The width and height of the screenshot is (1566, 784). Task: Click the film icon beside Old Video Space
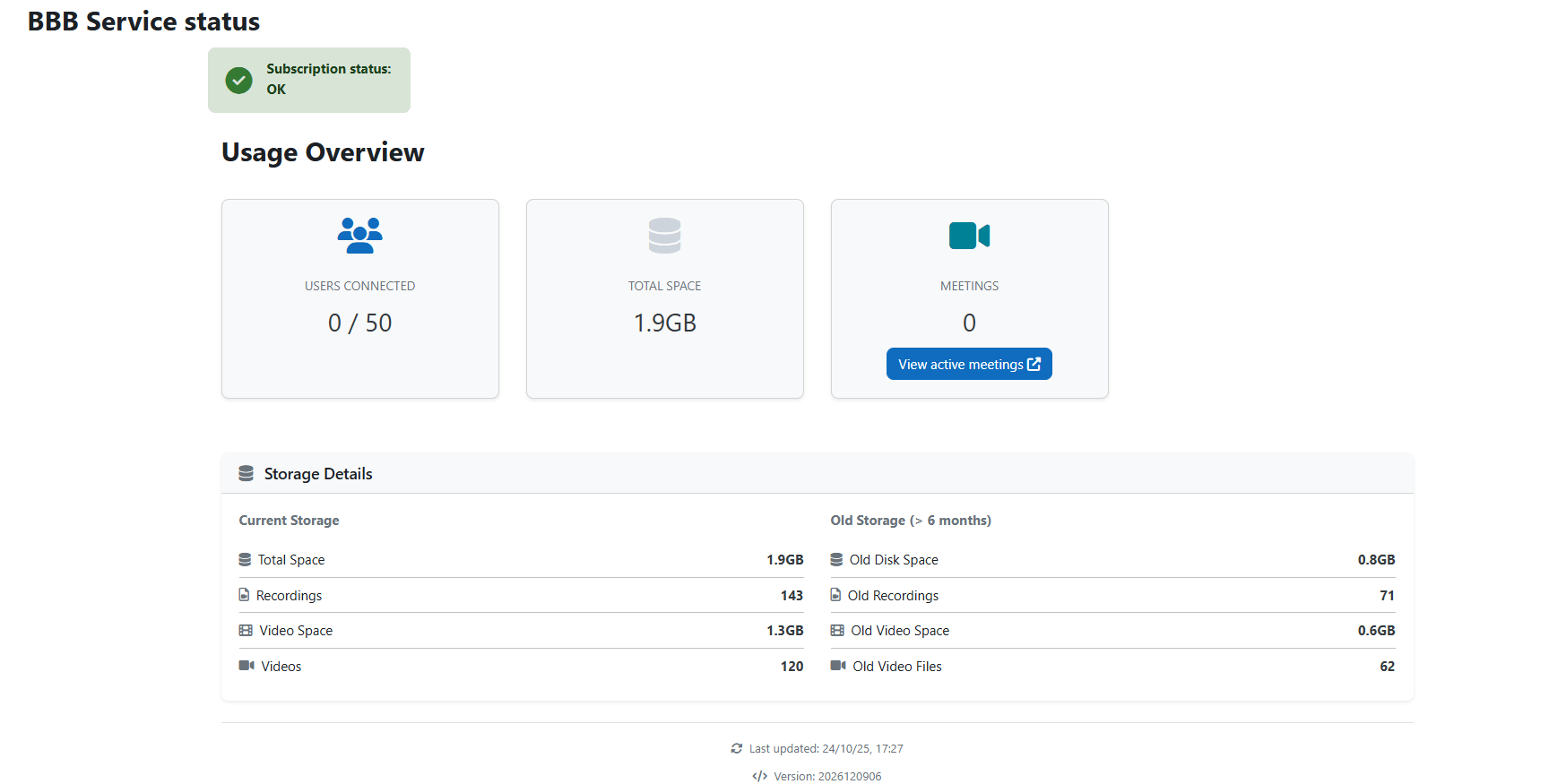837,630
